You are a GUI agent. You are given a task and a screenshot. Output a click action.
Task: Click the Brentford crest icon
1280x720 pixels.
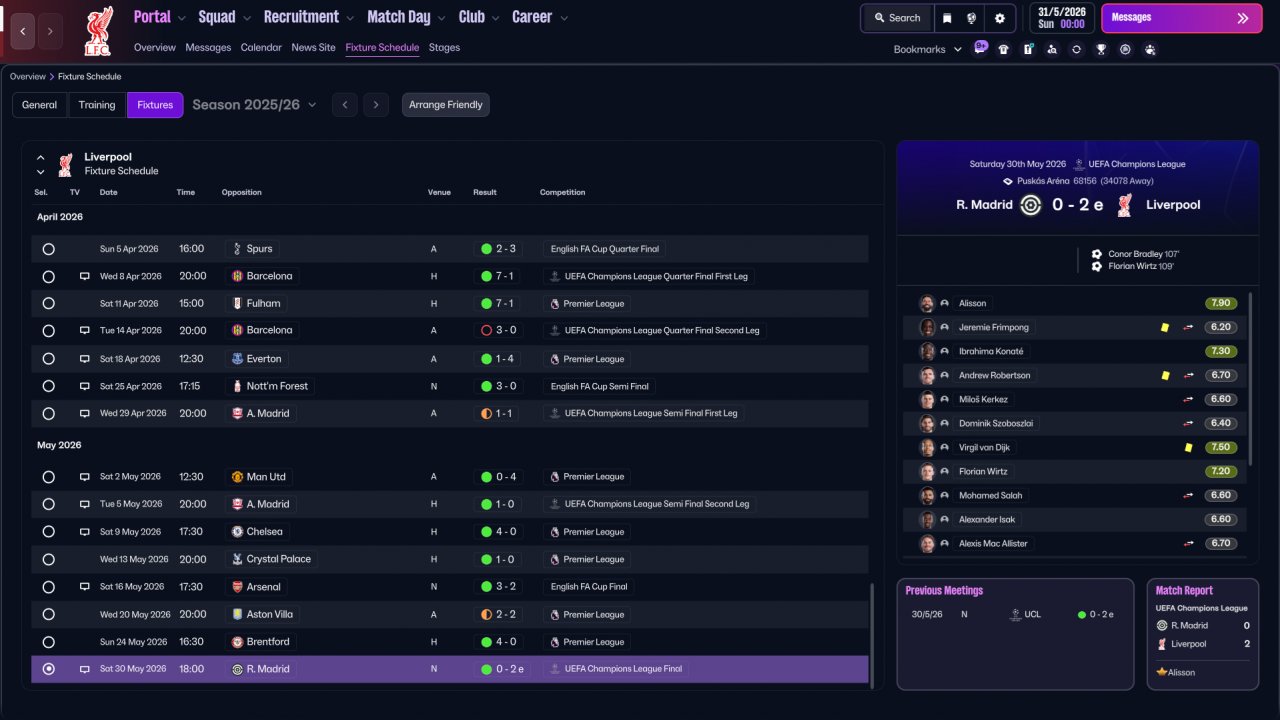click(x=237, y=642)
